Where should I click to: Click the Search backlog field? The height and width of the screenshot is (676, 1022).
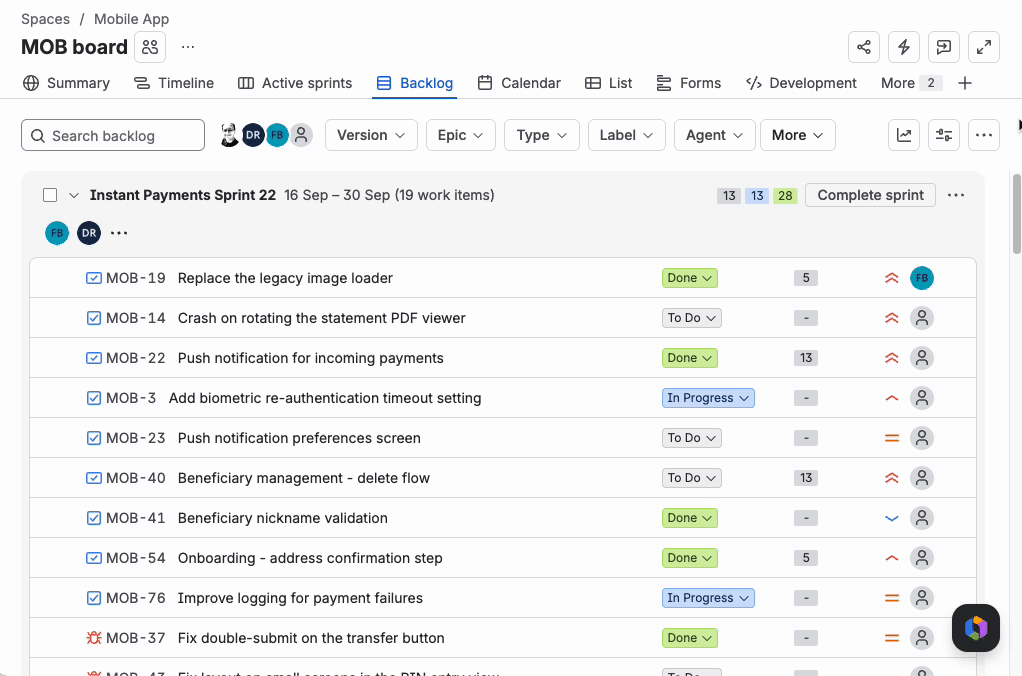click(113, 135)
